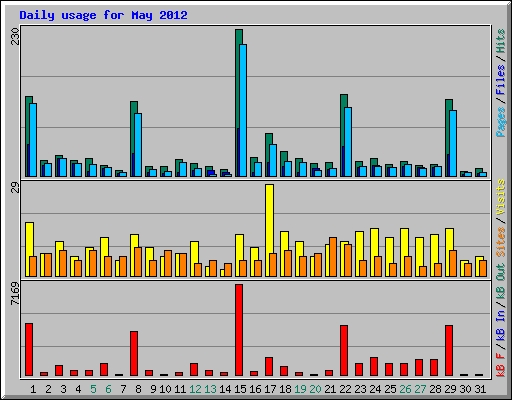The image size is (512, 400).
Task: Click the 'Hits' legend label
Action: (501, 41)
